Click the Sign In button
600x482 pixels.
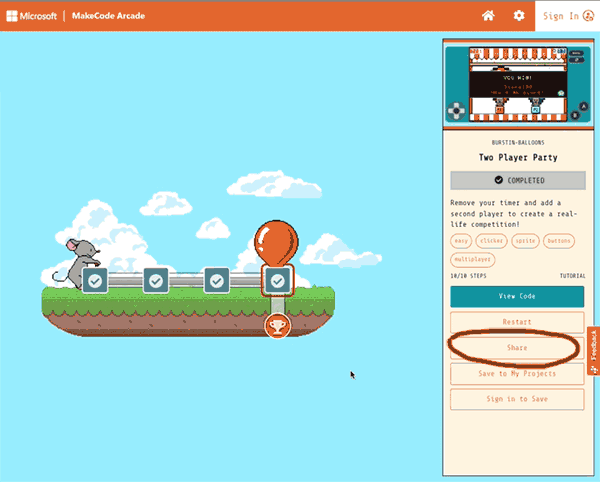point(567,16)
